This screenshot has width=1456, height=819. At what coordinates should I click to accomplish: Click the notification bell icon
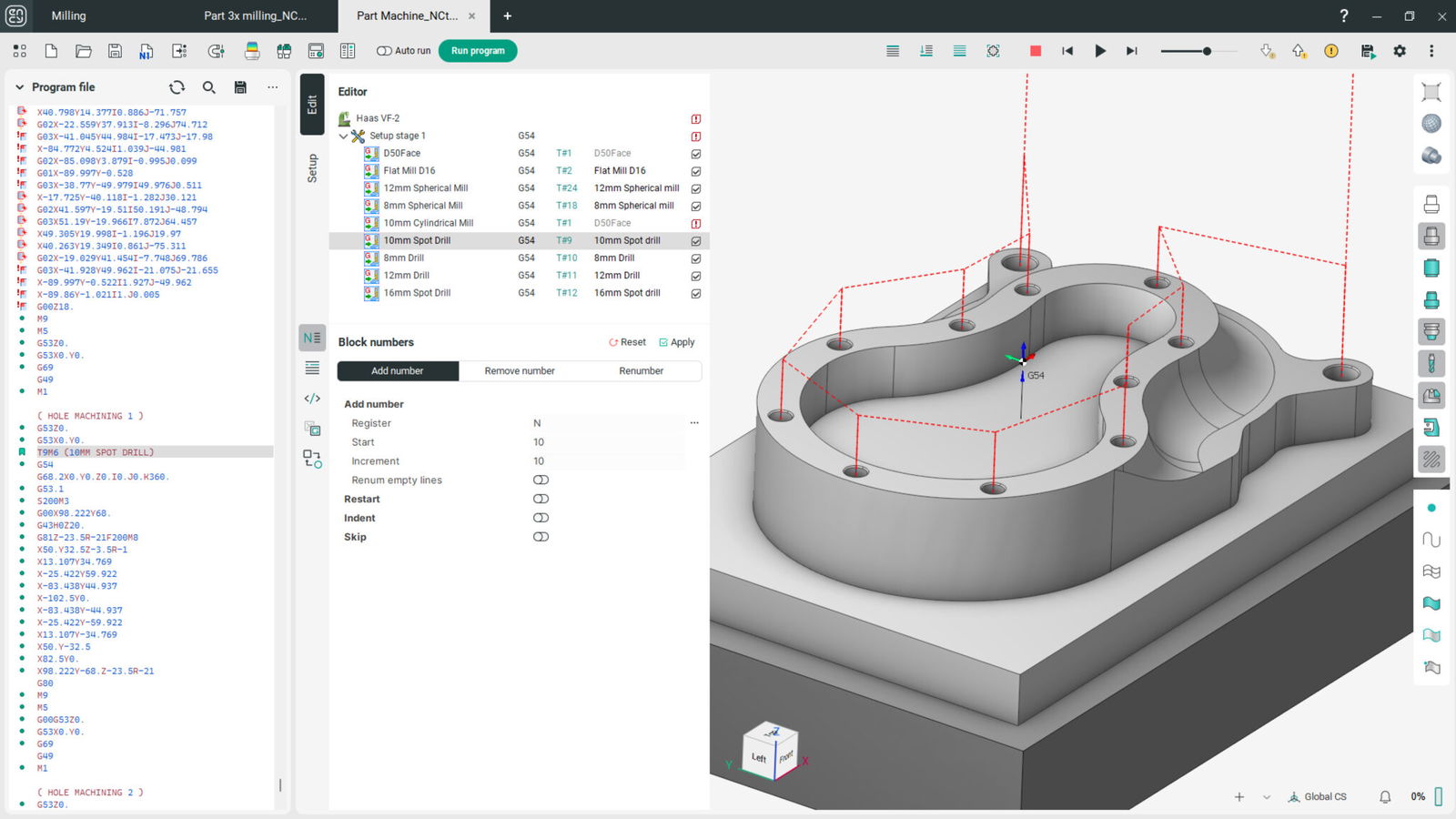pyautogui.click(x=1384, y=797)
